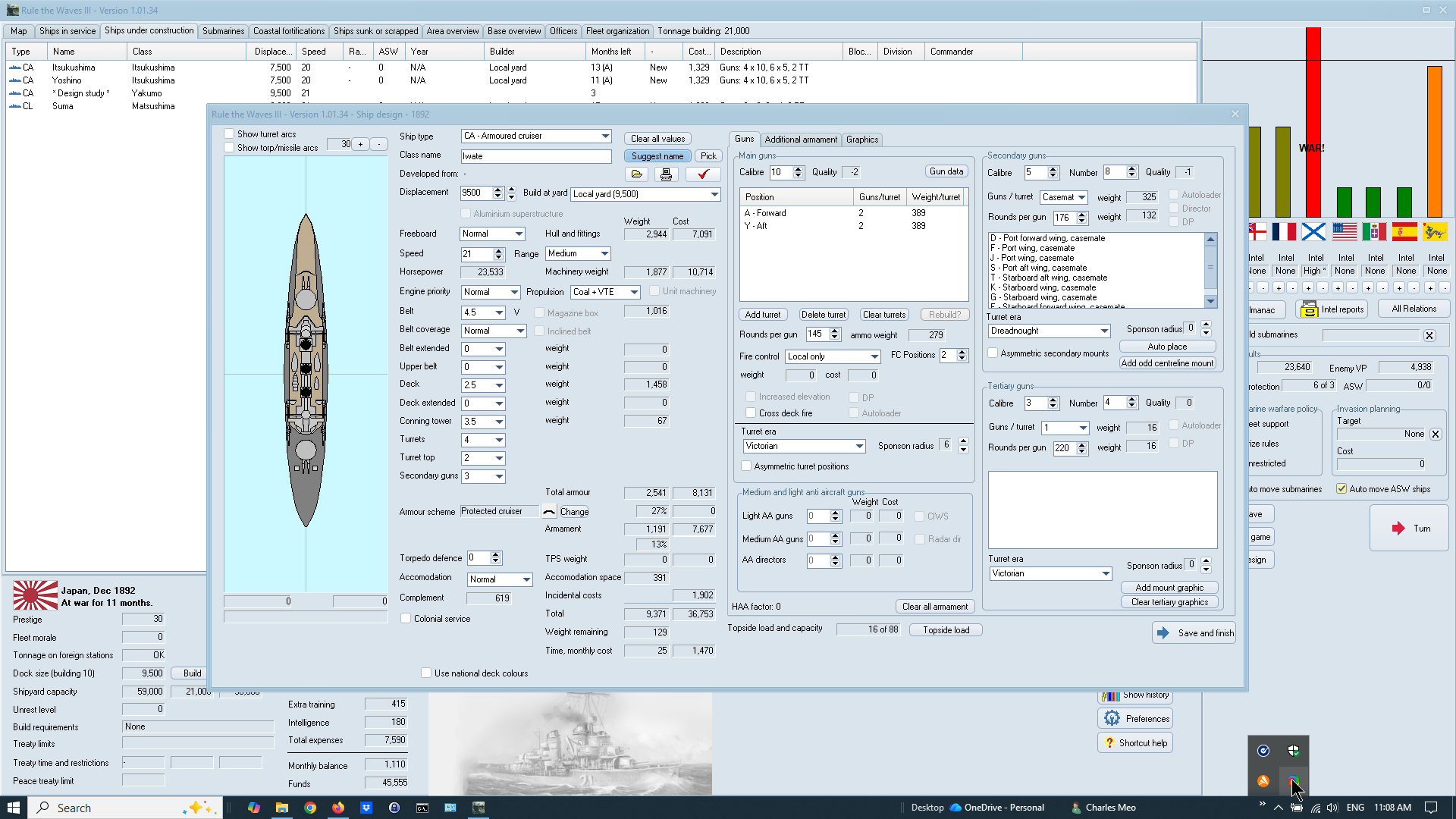
Task: Click the Shortcut help question mark icon
Action: click(x=1109, y=743)
